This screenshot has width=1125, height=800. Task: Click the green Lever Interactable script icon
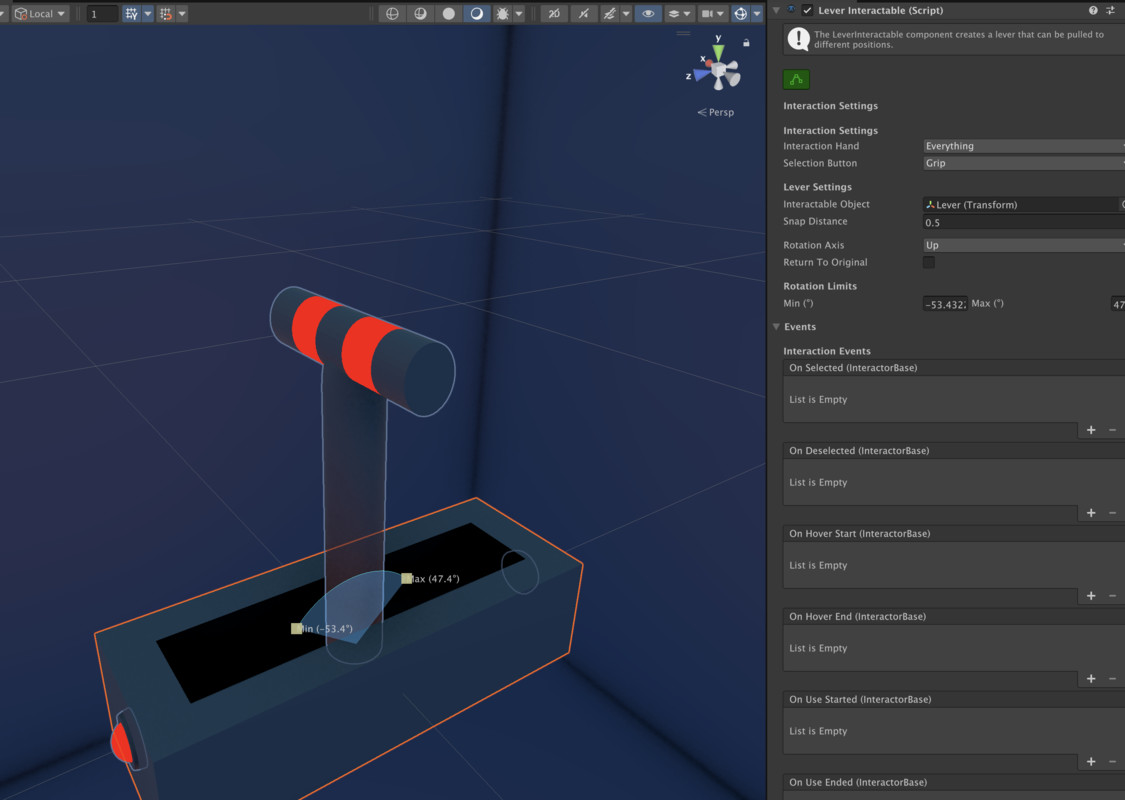(795, 78)
